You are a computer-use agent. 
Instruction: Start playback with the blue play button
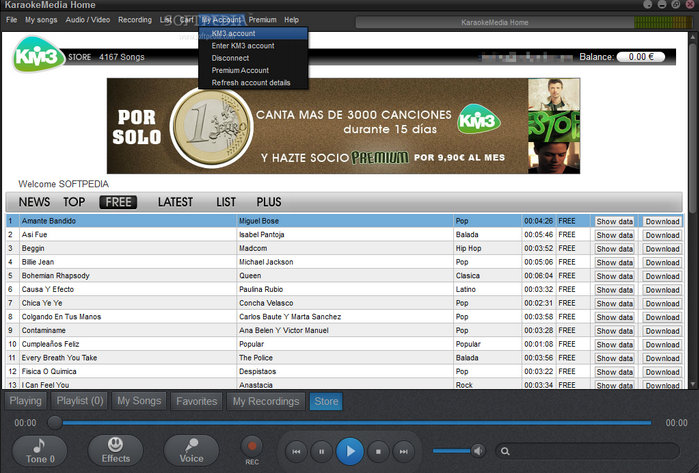tap(350, 452)
